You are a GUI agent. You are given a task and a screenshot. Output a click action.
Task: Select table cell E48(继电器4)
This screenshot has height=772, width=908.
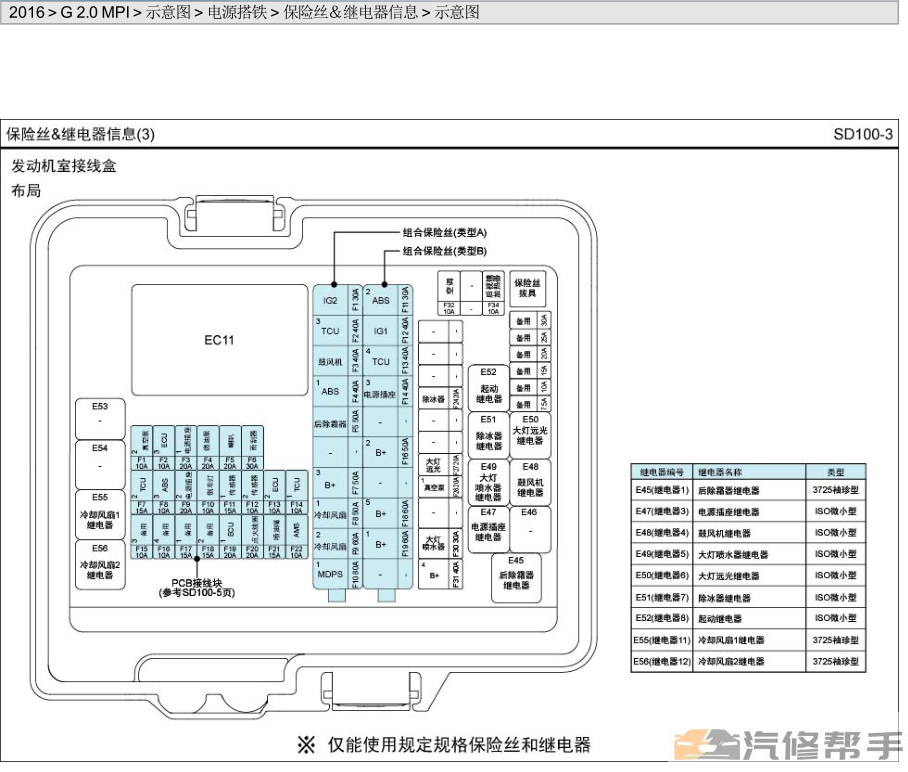tap(662, 533)
